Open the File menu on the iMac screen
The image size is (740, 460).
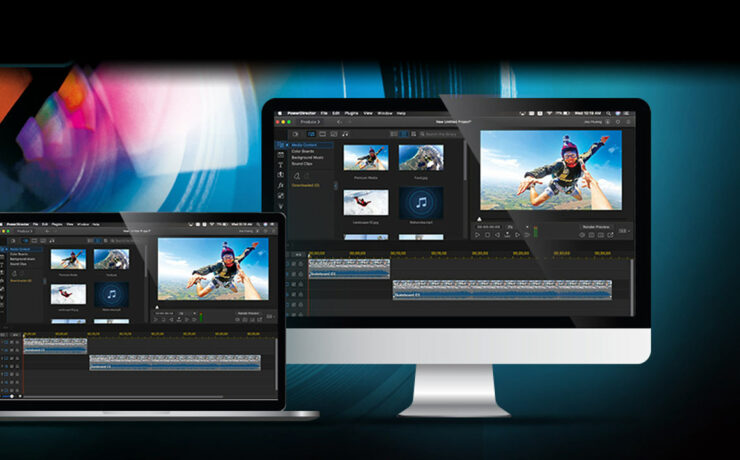[x=324, y=113]
